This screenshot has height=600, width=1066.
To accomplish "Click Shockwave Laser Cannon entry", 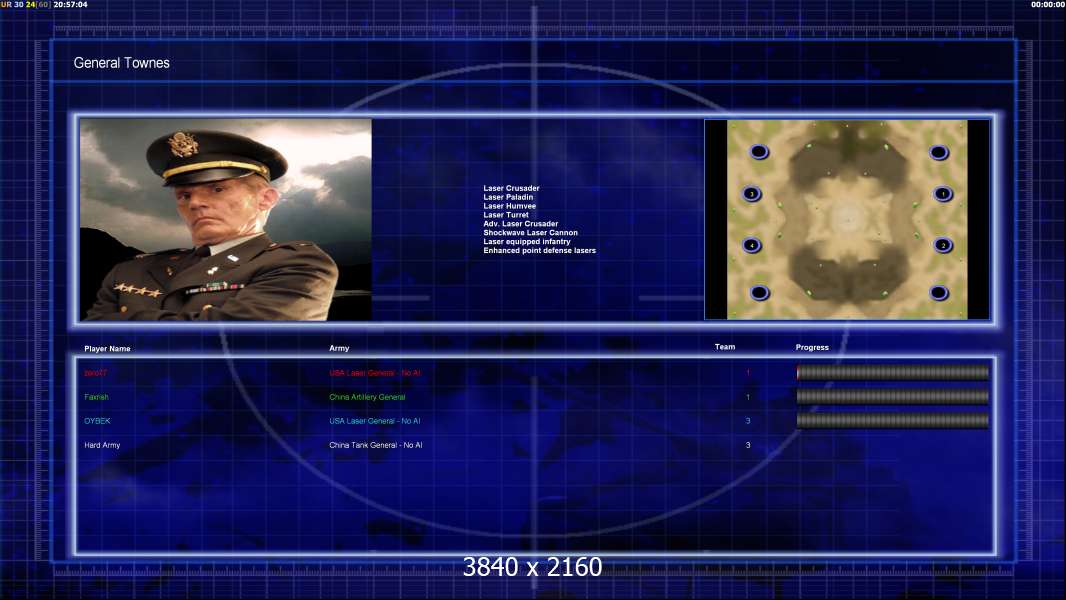I will pos(530,232).
